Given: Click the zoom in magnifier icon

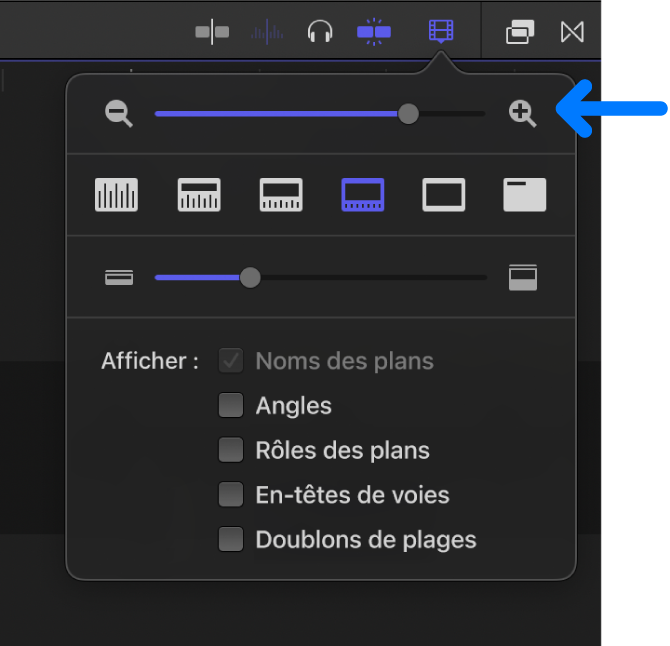Looking at the screenshot, I should [x=522, y=114].
